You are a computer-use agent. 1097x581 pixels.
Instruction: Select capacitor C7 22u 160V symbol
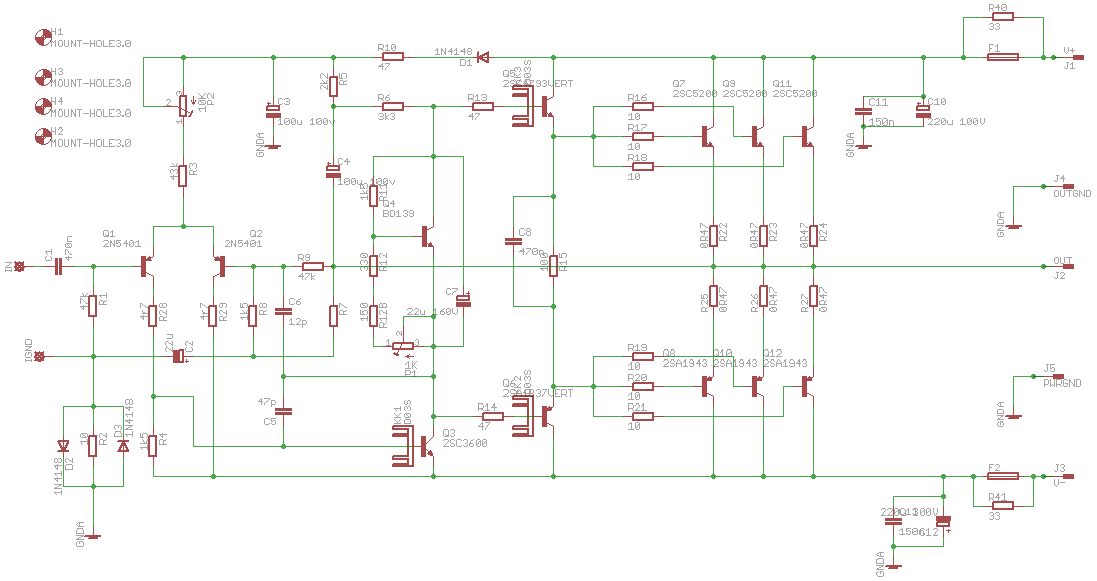(463, 301)
